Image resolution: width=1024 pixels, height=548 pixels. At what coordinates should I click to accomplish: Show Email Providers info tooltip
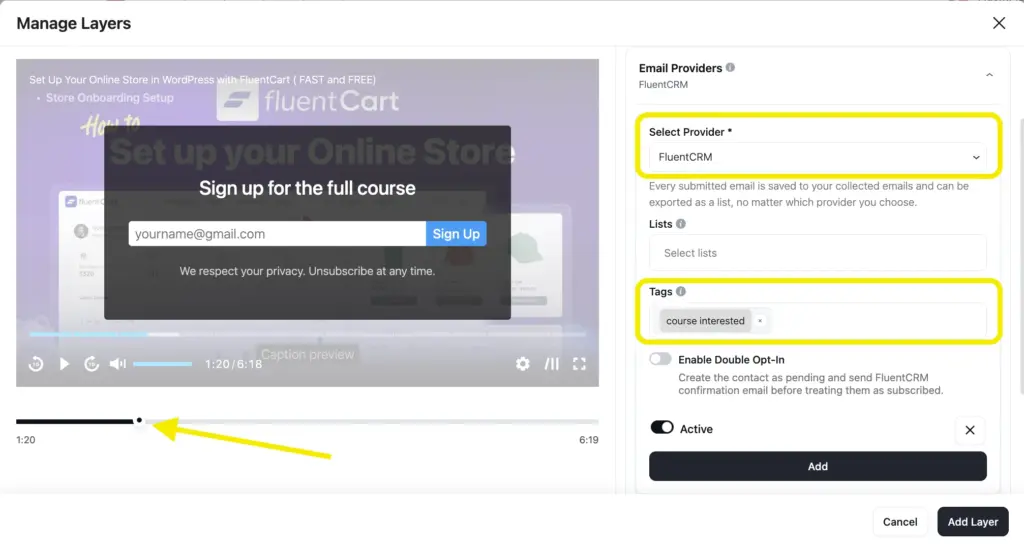point(730,67)
